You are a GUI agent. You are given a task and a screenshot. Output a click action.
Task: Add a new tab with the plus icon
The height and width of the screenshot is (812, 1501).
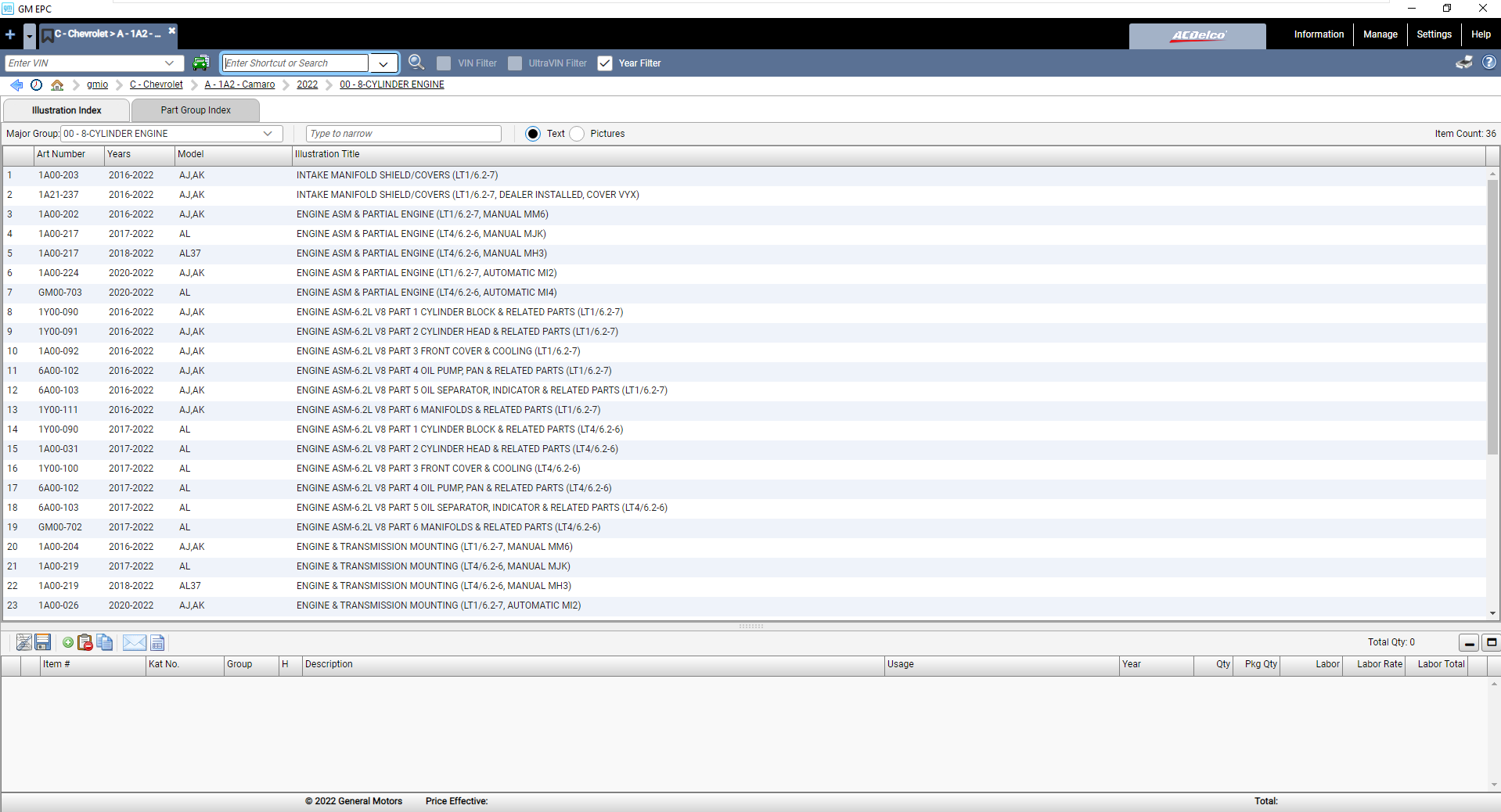click(10, 34)
